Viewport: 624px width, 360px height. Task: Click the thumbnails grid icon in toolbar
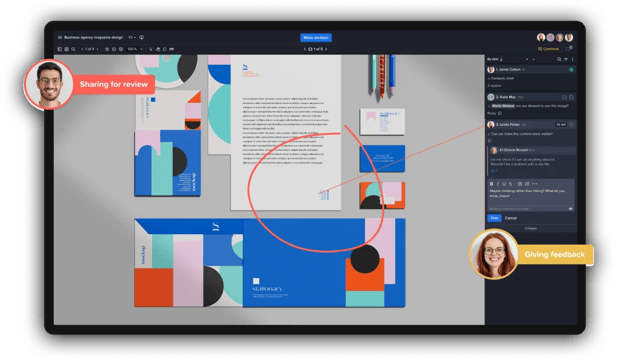(66, 49)
